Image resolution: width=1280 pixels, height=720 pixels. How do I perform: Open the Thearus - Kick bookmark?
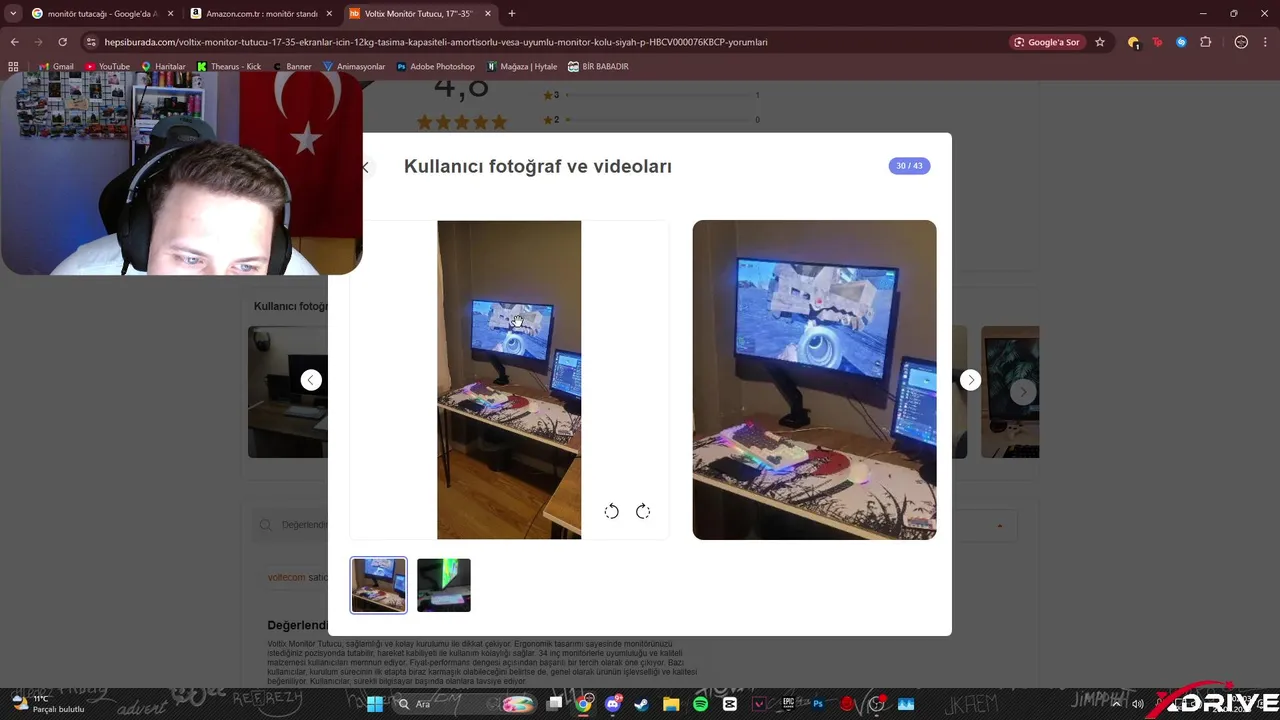[229, 67]
